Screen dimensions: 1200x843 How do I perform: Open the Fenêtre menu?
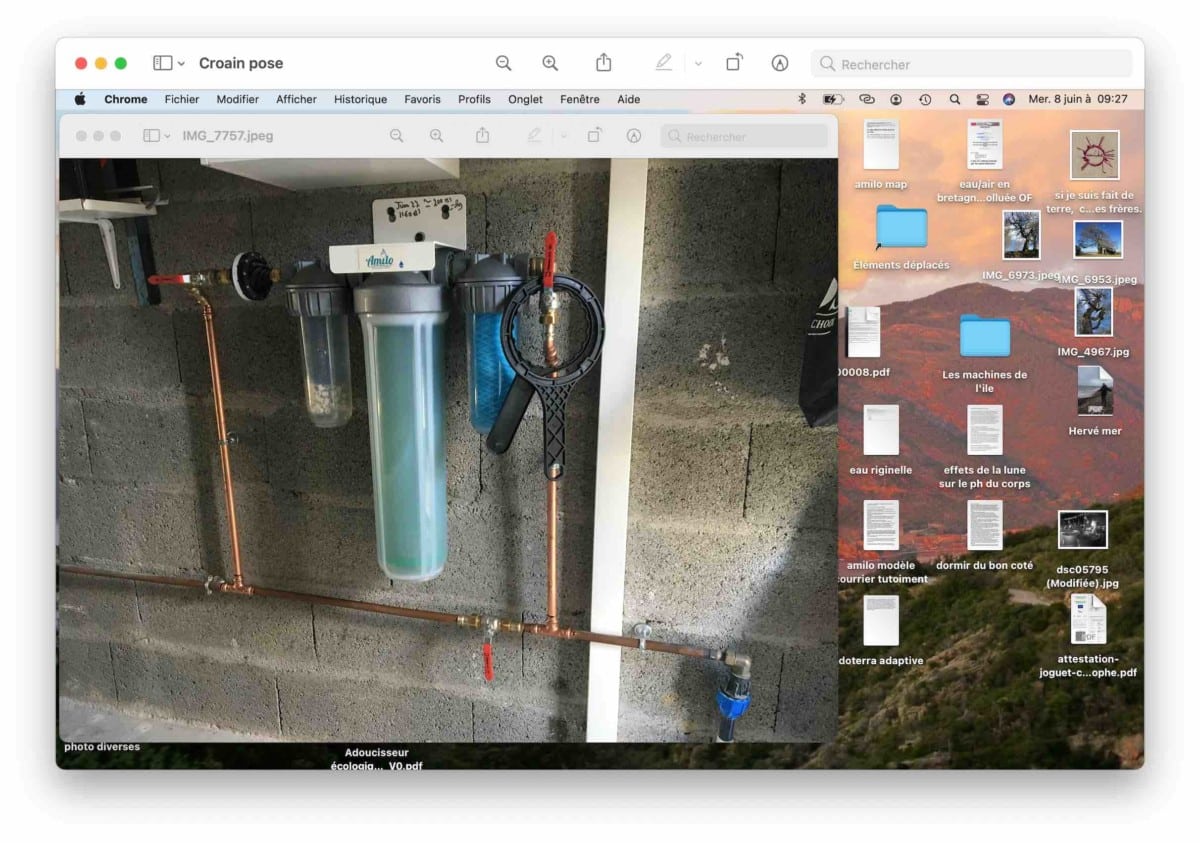click(x=580, y=99)
